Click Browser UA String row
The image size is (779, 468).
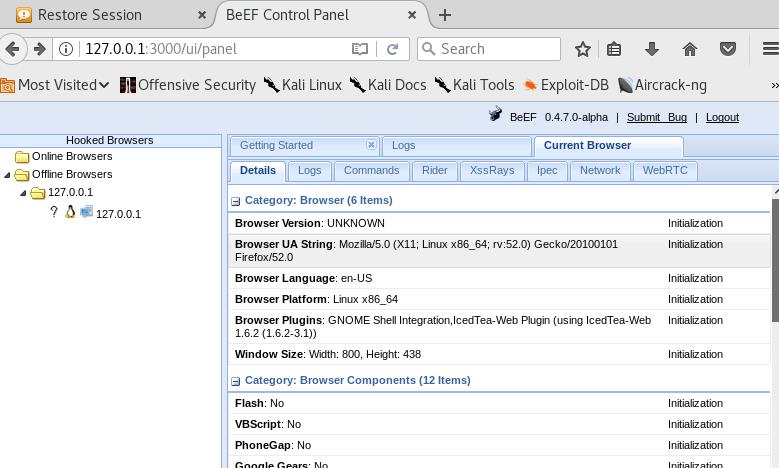pos(499,251)
